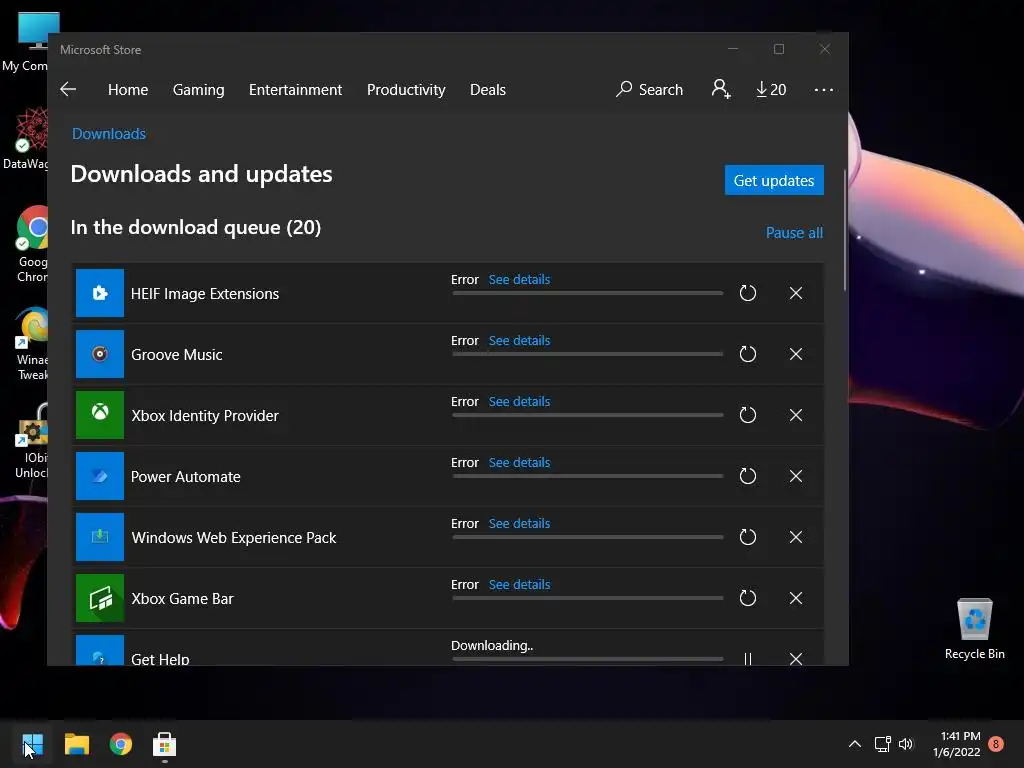
Task: Open Xbox Identity Provider app tile
Action: pyautogui.click(x=100, y=415)
